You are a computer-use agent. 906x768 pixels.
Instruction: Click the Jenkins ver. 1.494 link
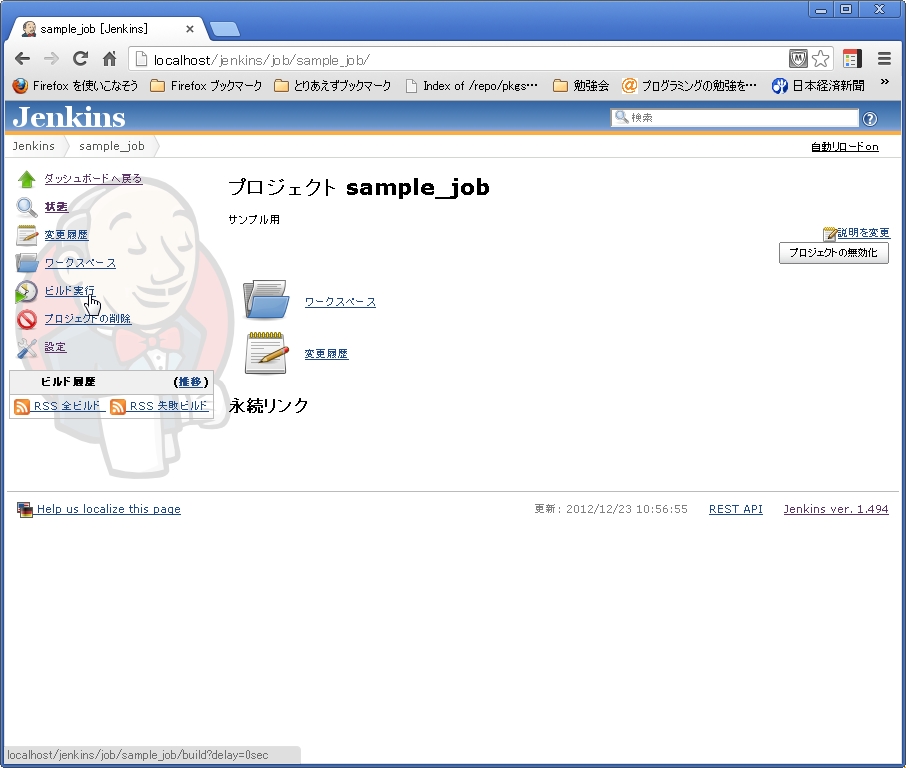coord(836,509)
